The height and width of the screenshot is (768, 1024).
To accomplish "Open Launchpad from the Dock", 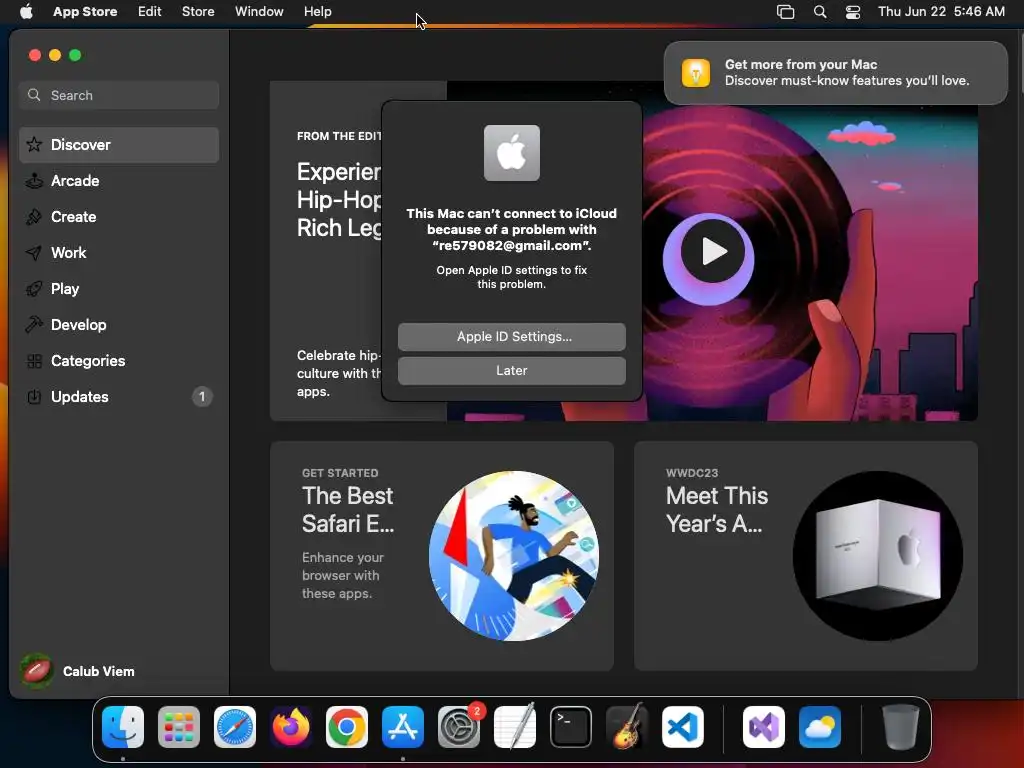I will [x=178, y=726].
